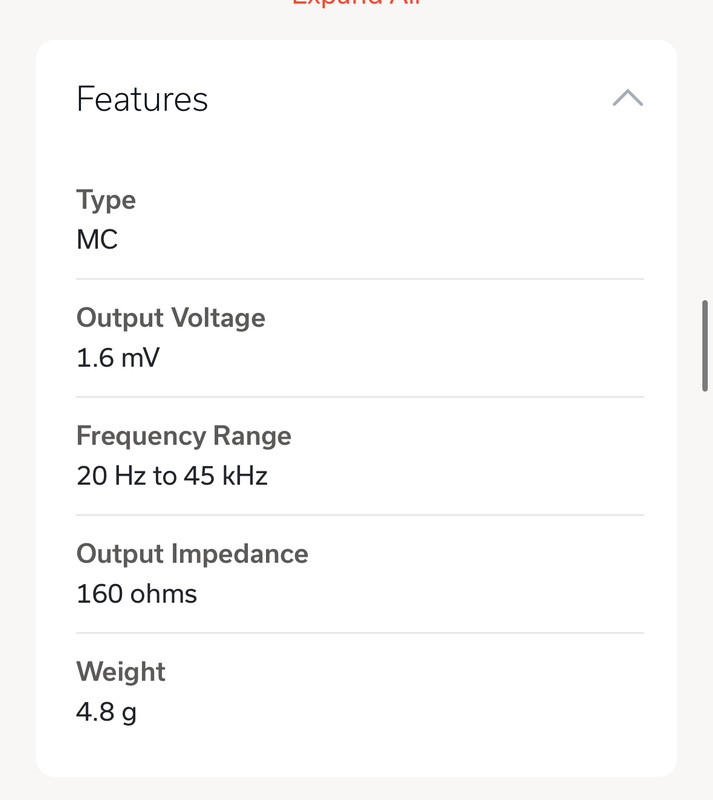Click the 20 Hz to 45 kHz value
The height and width of the screenshot is (800, 713).
pyautogui.click(x=172, y=476)
